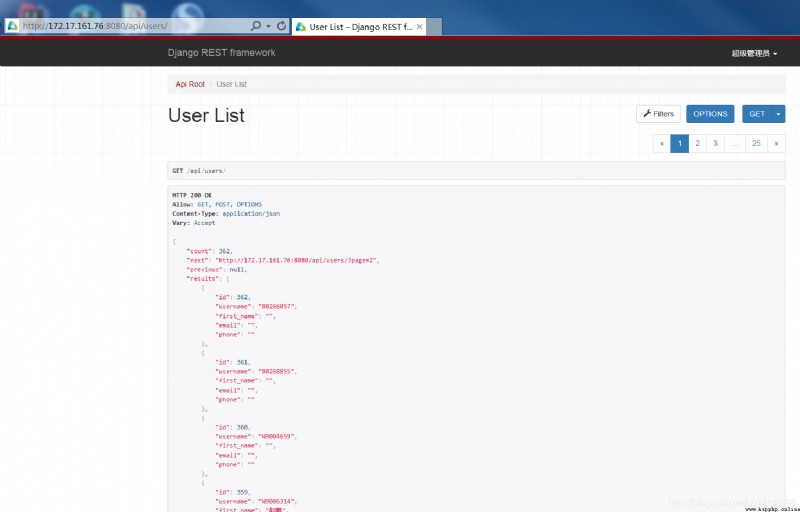
Task: Click the GET button
Action: [757, 114]
